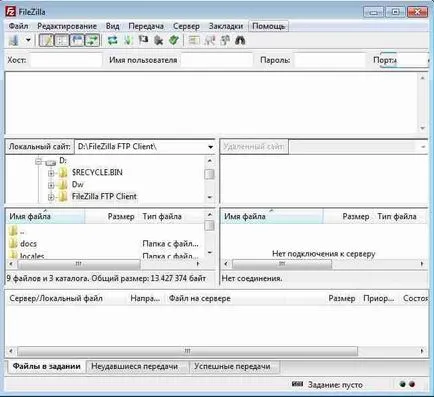Focus the Хост input field
The height and width of the screenshot is (397, 434).
(x=66, y=60)
